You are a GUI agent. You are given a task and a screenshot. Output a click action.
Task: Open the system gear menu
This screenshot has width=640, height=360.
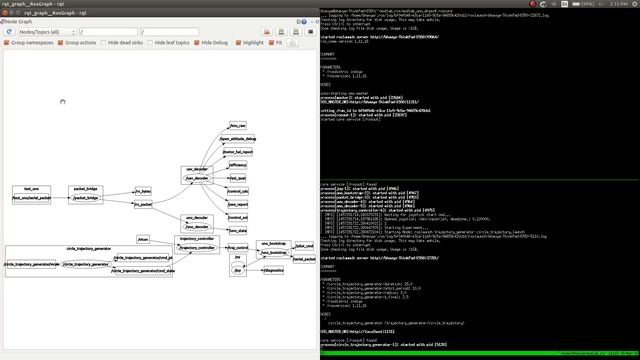tap(635, 4)
